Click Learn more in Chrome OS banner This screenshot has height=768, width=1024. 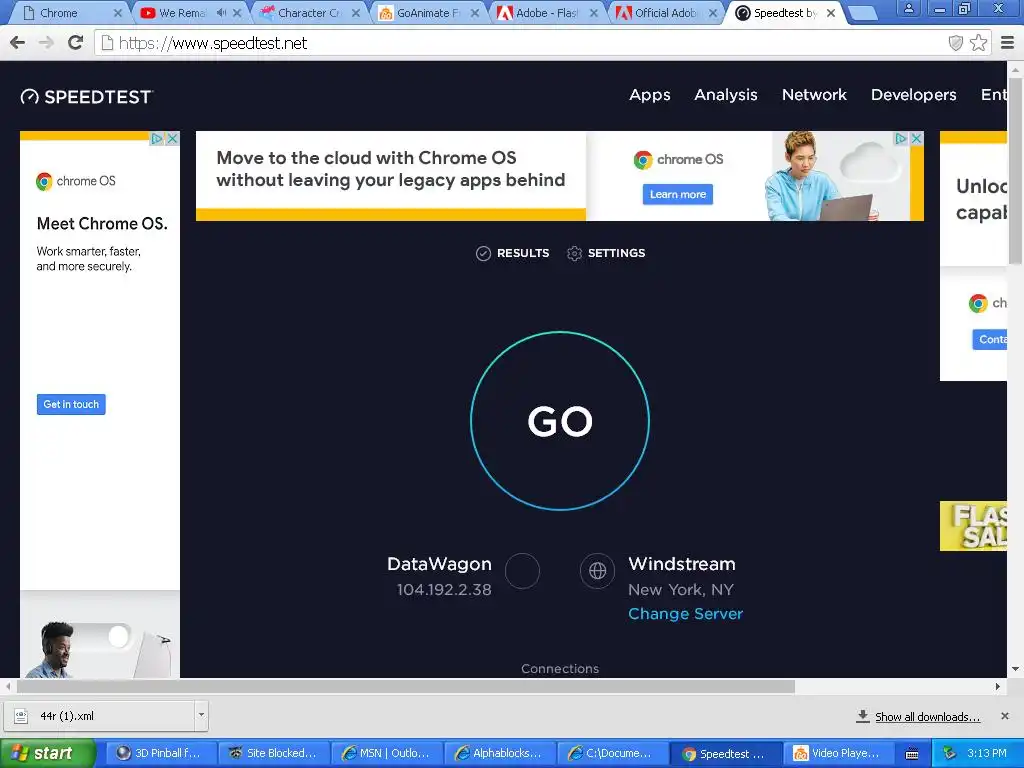[678, 195]
